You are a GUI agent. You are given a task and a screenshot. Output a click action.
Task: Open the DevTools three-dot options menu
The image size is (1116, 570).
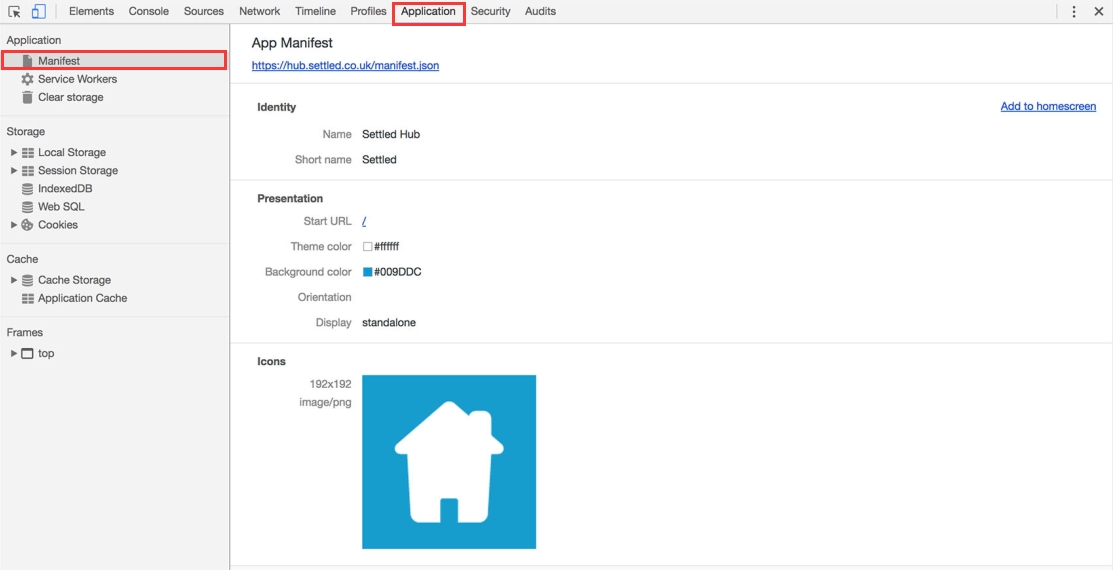pyautogui.click(x=1074, y=11)
